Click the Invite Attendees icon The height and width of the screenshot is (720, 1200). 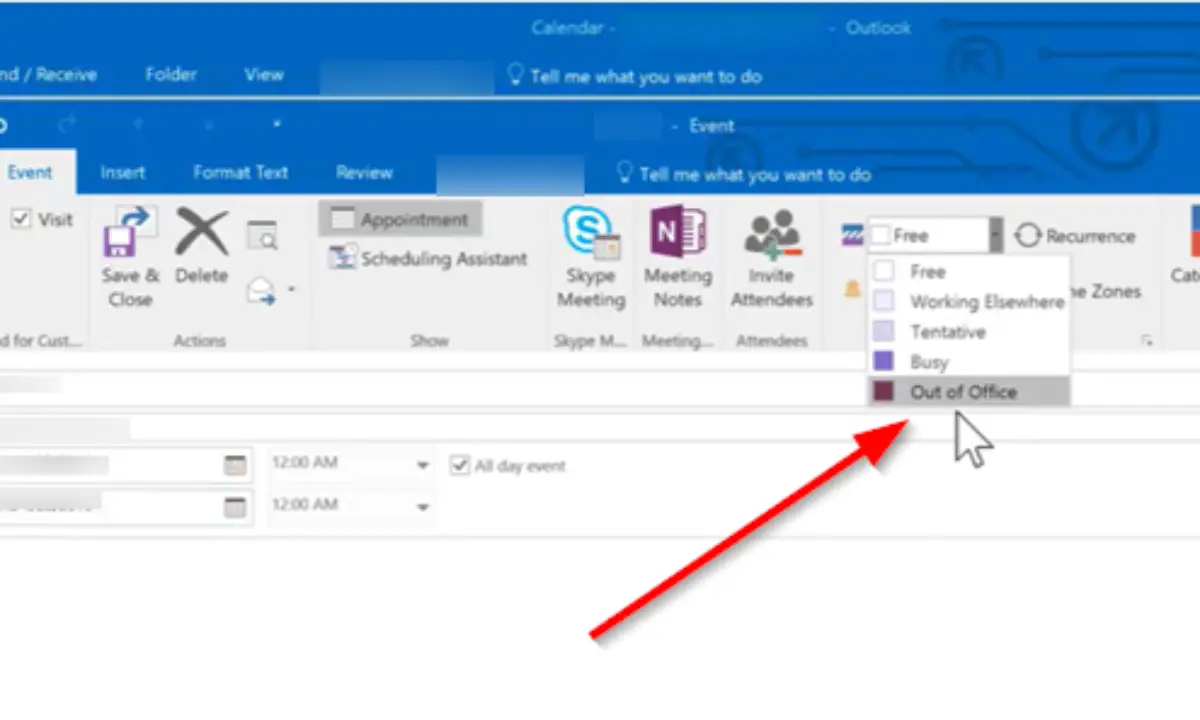[772, 232]
